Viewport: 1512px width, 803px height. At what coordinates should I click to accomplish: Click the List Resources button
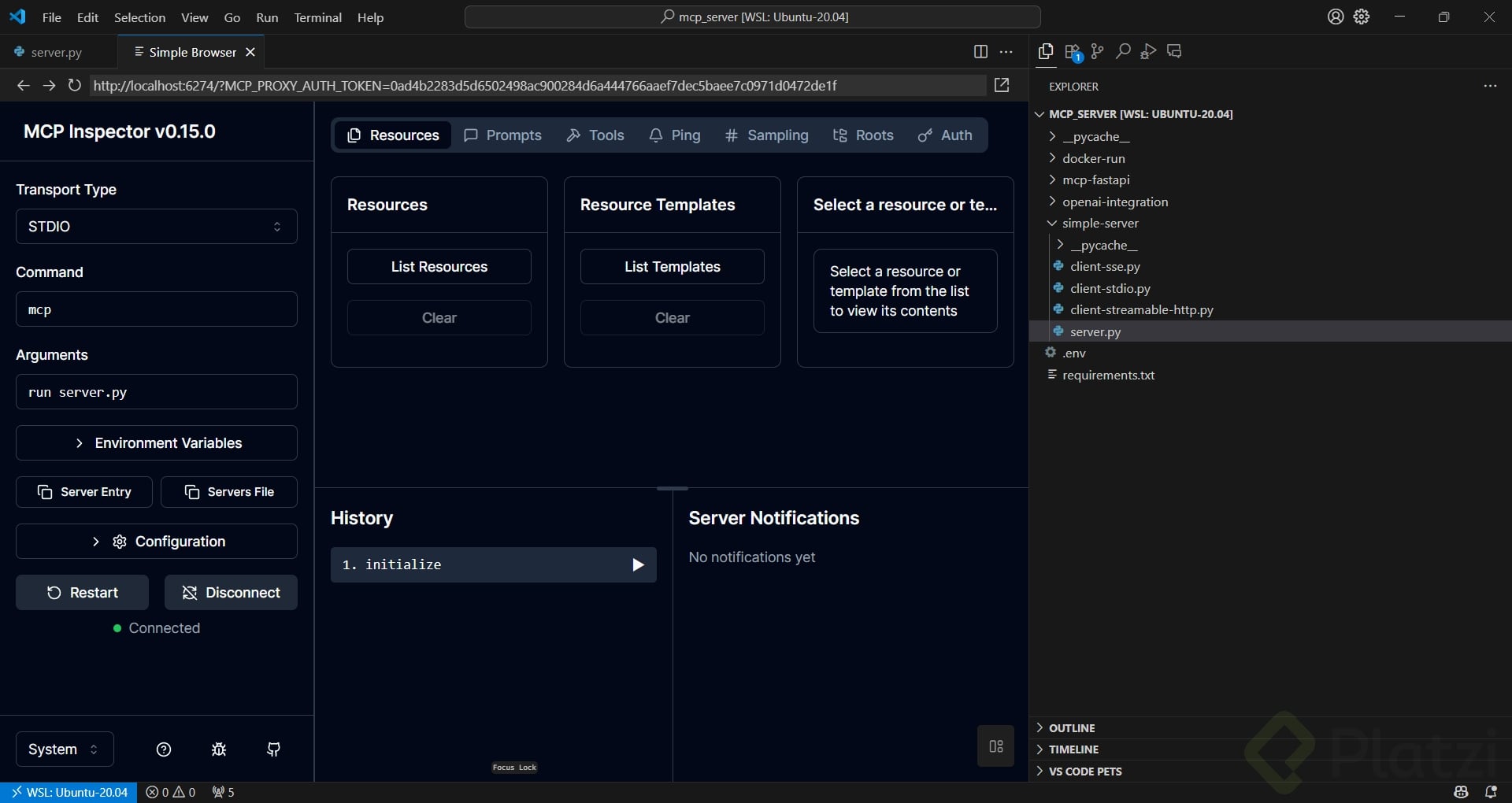pos(439,267)
